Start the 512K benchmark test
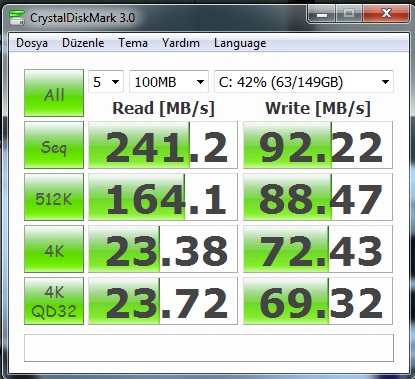The width and height of the screenshot is (415, 379). coord(54,197)
